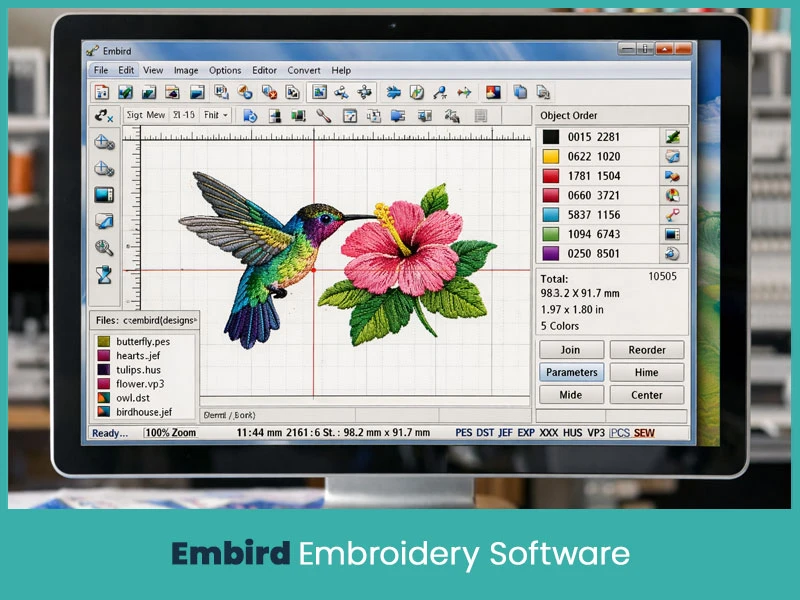This screenshot has height=600, width=800.
Task: Open the View menu
Action: pos(153,70)
